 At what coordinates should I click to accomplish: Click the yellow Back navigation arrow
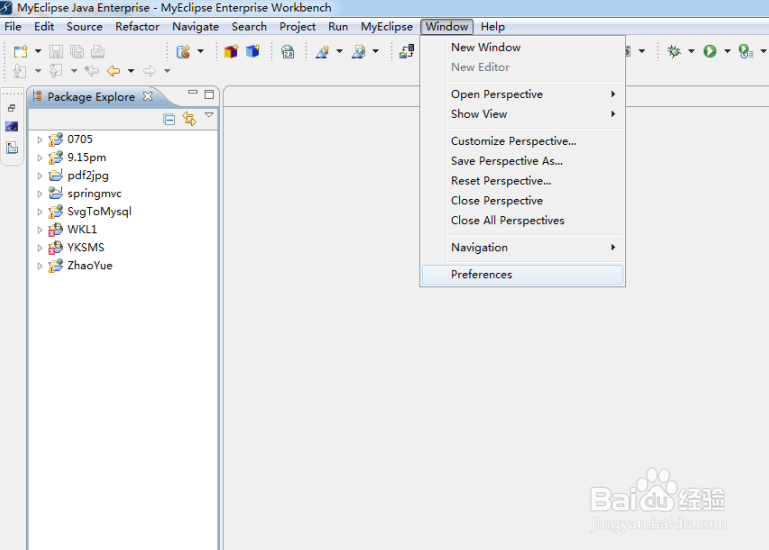coord(114,71)
